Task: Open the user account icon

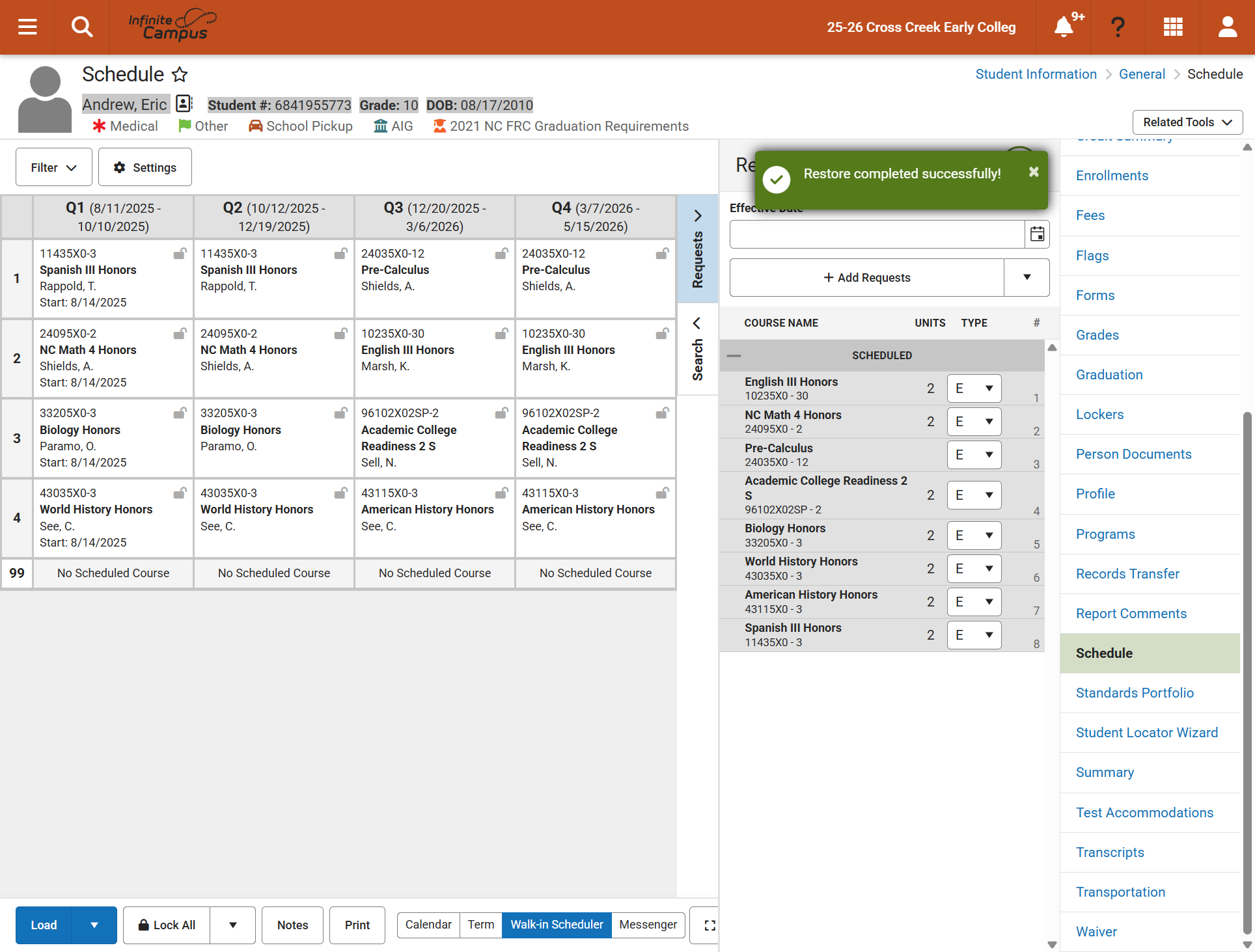Action: pyautogui.click(x=1228, y=27)
